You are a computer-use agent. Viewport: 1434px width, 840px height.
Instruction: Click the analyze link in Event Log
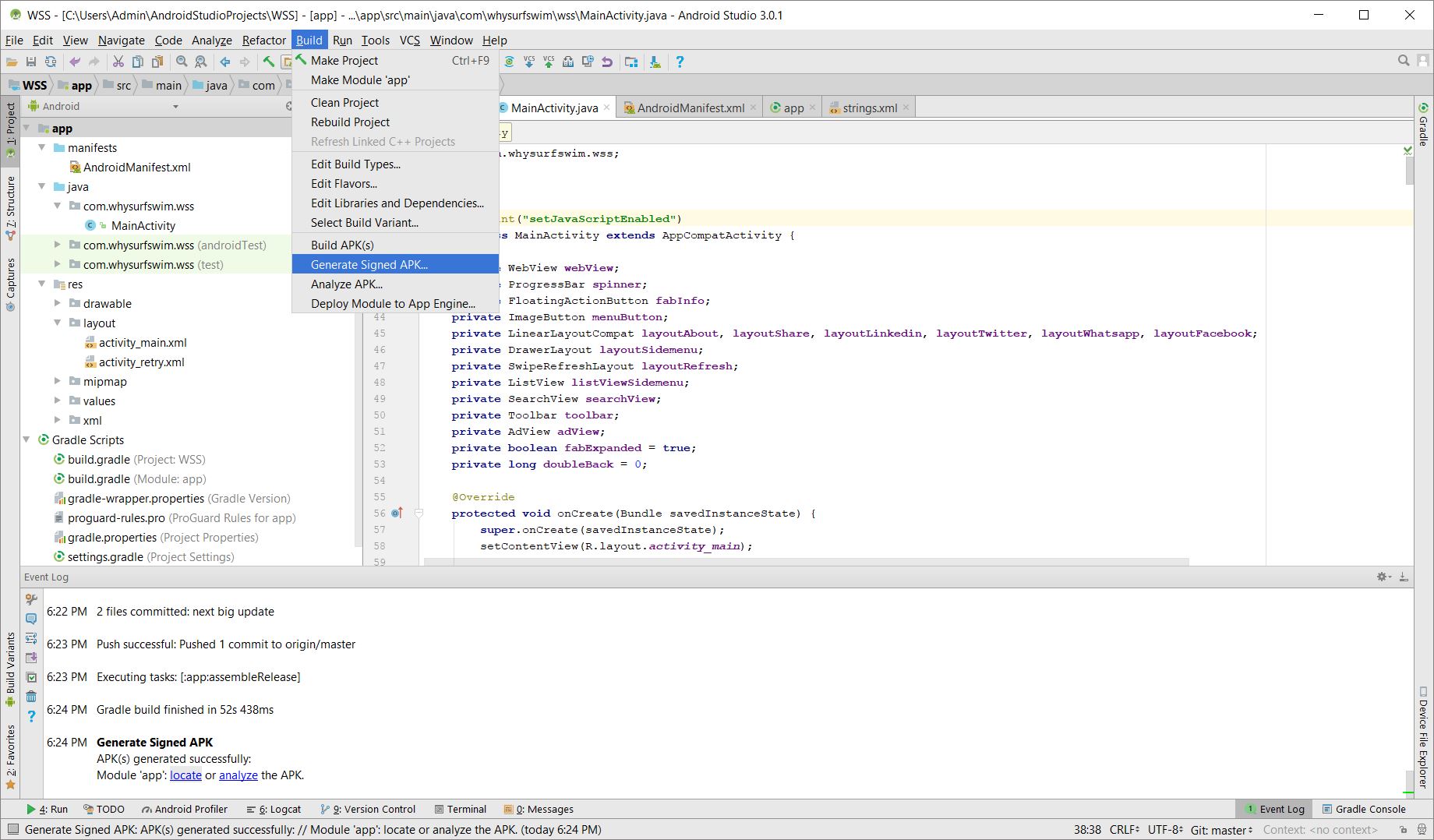click(238, 775)
